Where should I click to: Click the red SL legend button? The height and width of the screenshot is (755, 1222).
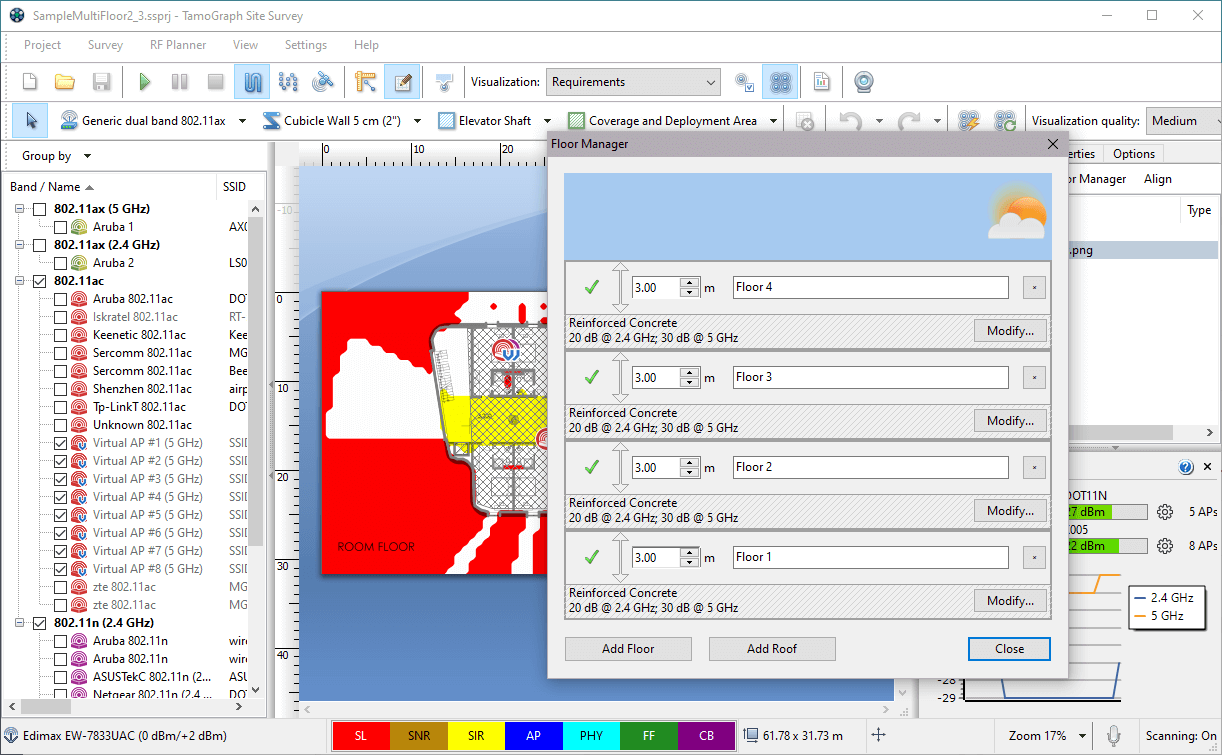pyautogui.click(x=361, y=735)
